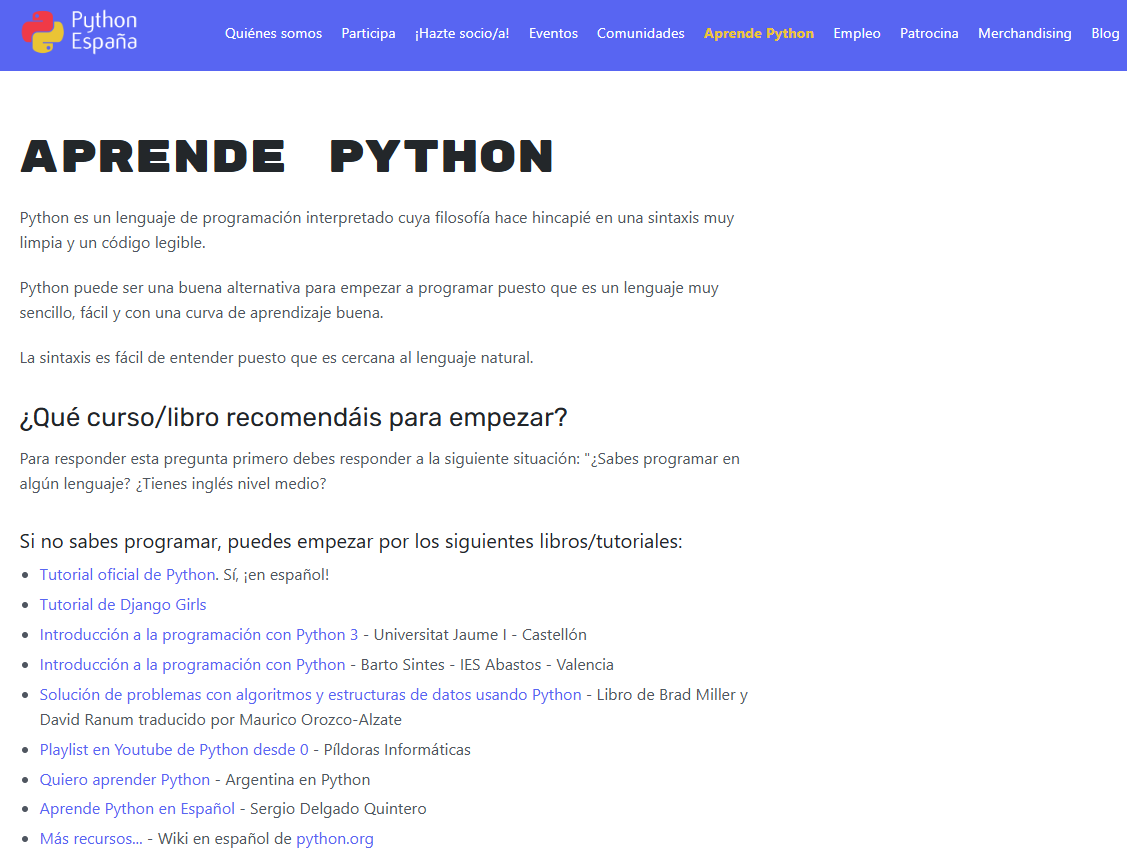
Task: Navigate to Eventos in the navbar
Action: (x=553, y=33)
